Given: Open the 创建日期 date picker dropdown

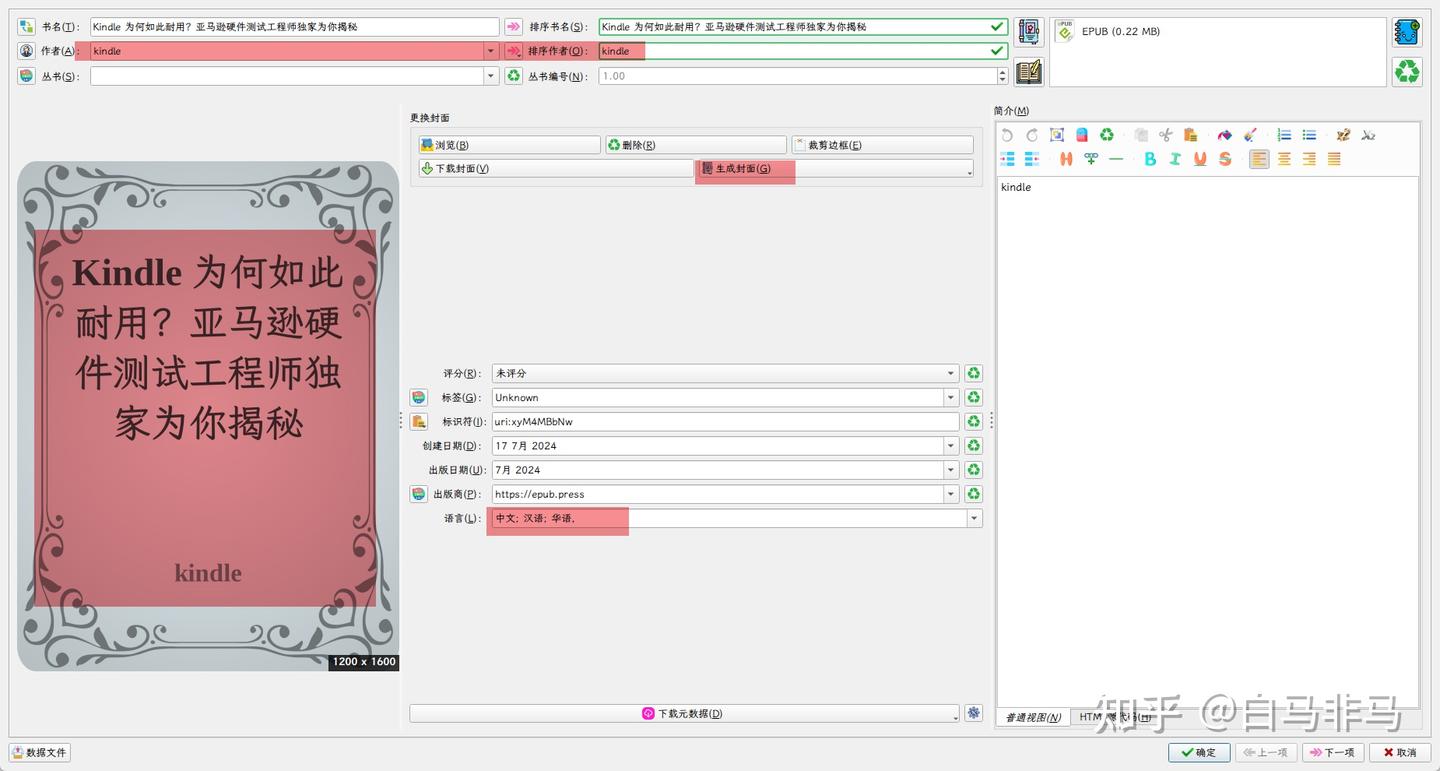Looking at the screenshot, I should point(951,446).
